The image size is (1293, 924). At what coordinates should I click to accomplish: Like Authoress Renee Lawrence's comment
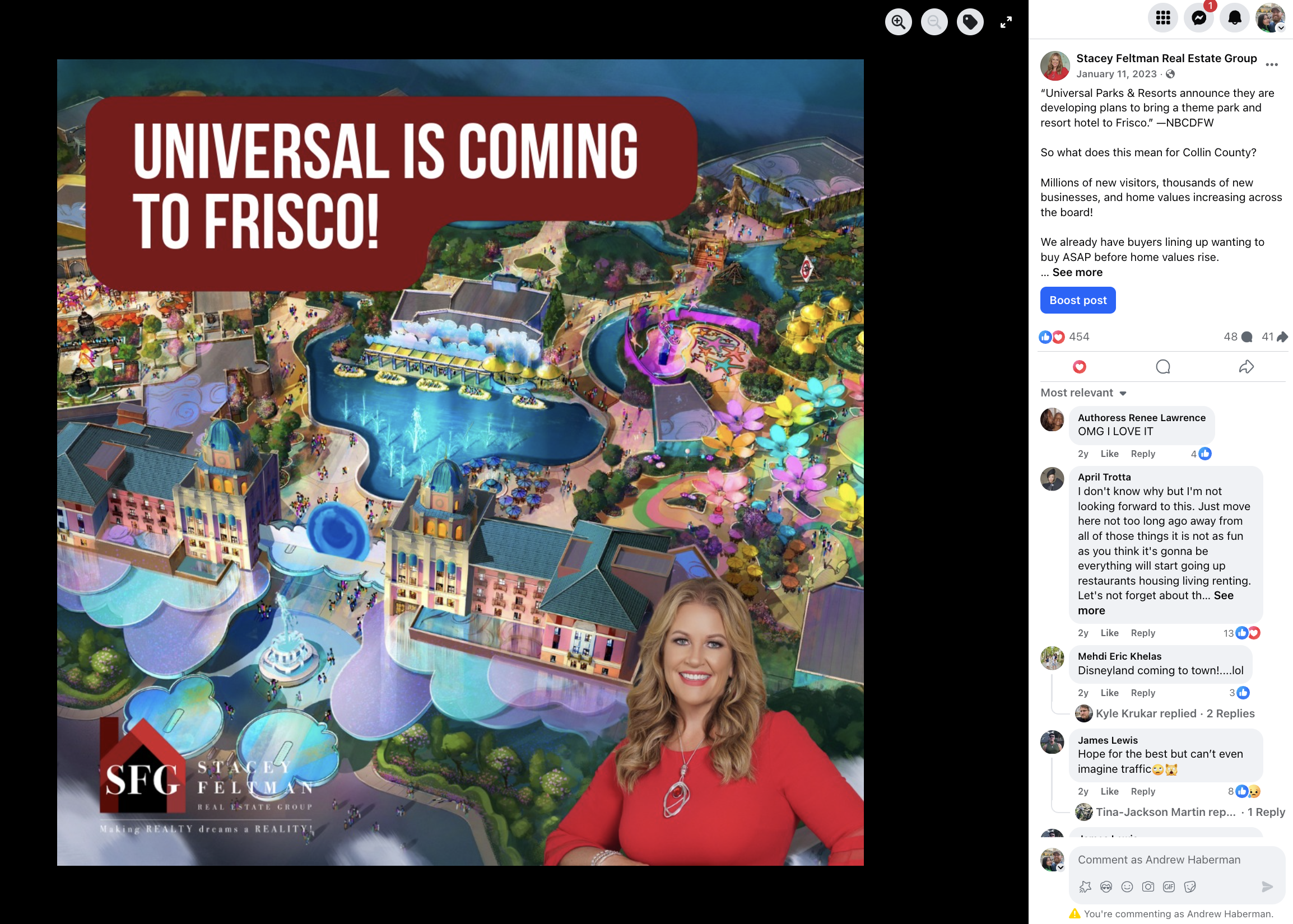click(x=1109, y=454)
